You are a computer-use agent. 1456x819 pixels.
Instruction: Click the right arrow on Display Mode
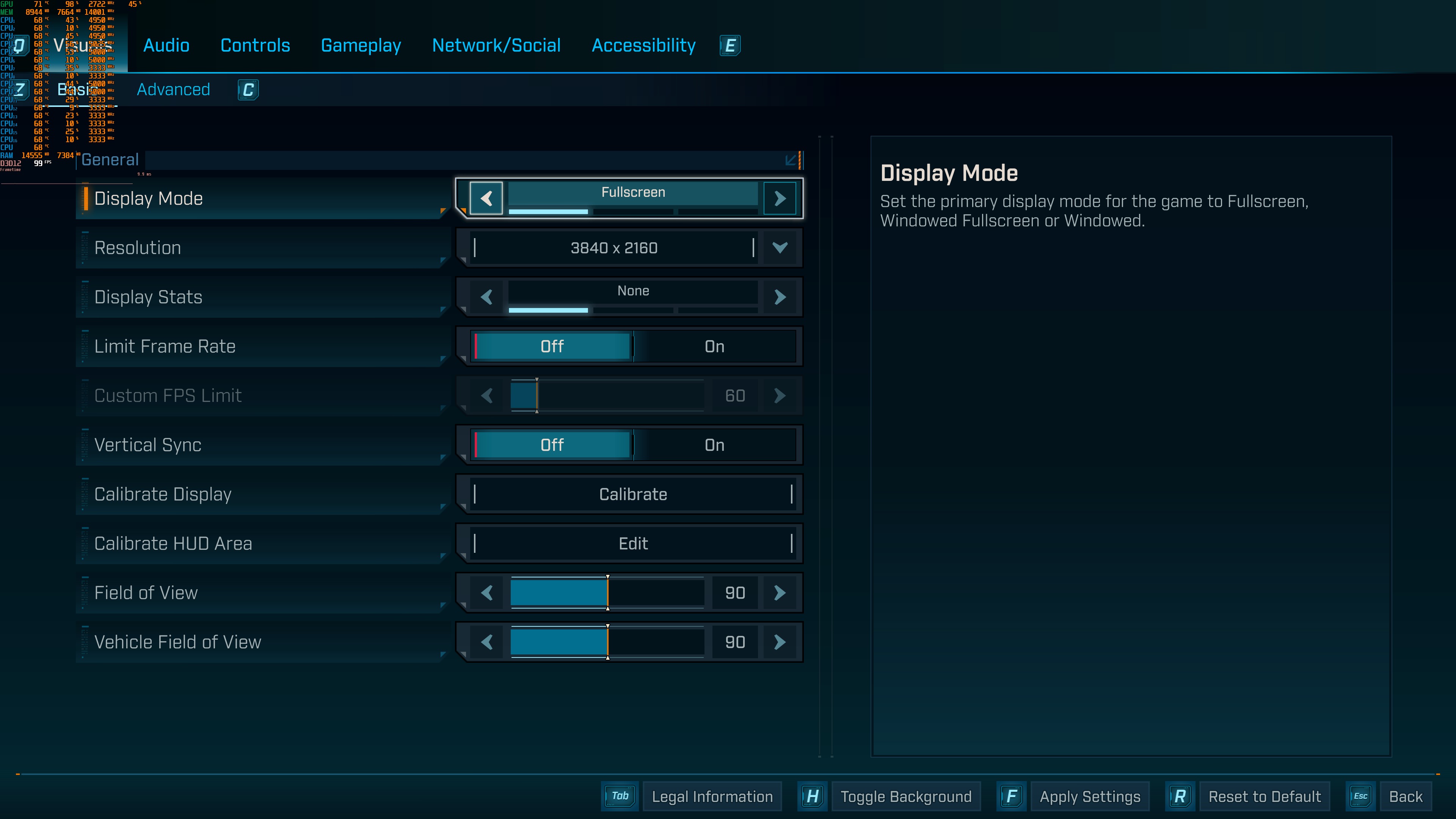(780, 198)
